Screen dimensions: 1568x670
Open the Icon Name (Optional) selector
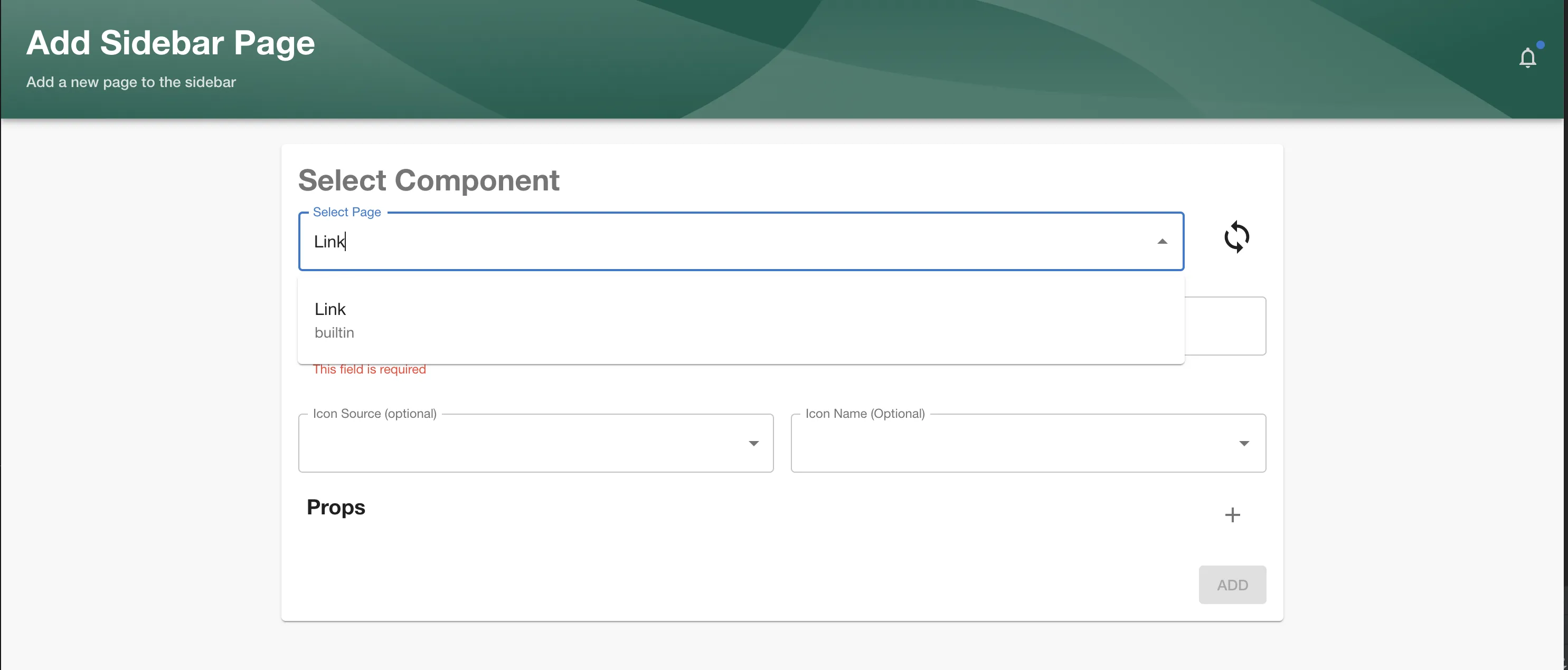tap(1028, 444)
